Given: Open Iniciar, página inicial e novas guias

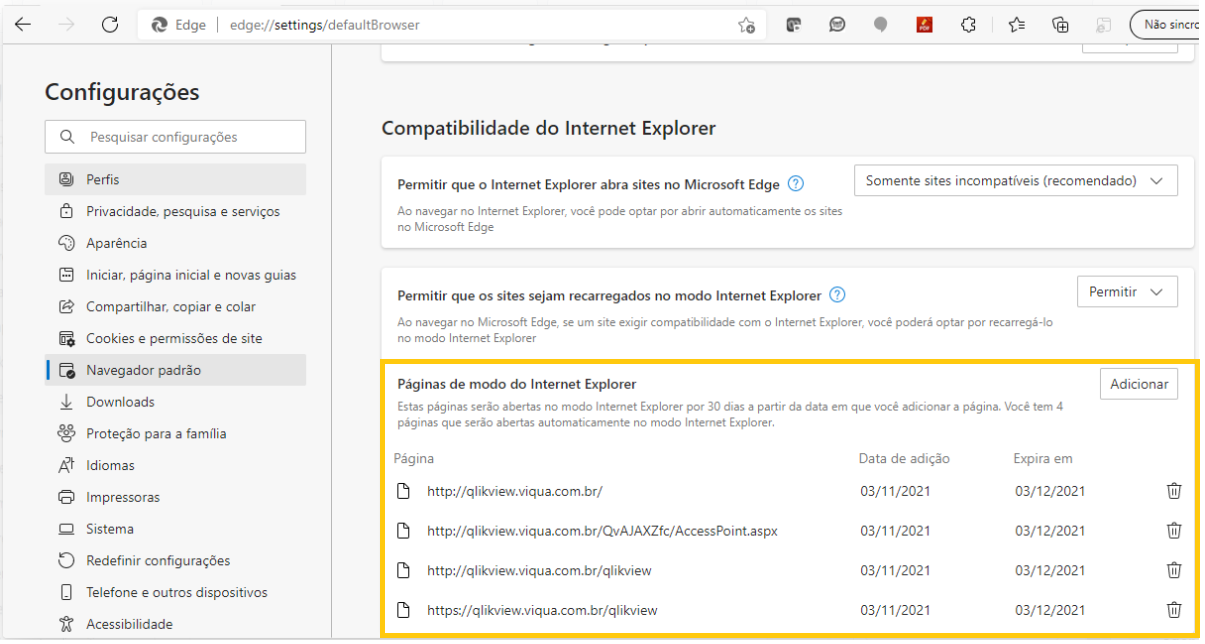Looking at the screenshot, I should (175, 275).
